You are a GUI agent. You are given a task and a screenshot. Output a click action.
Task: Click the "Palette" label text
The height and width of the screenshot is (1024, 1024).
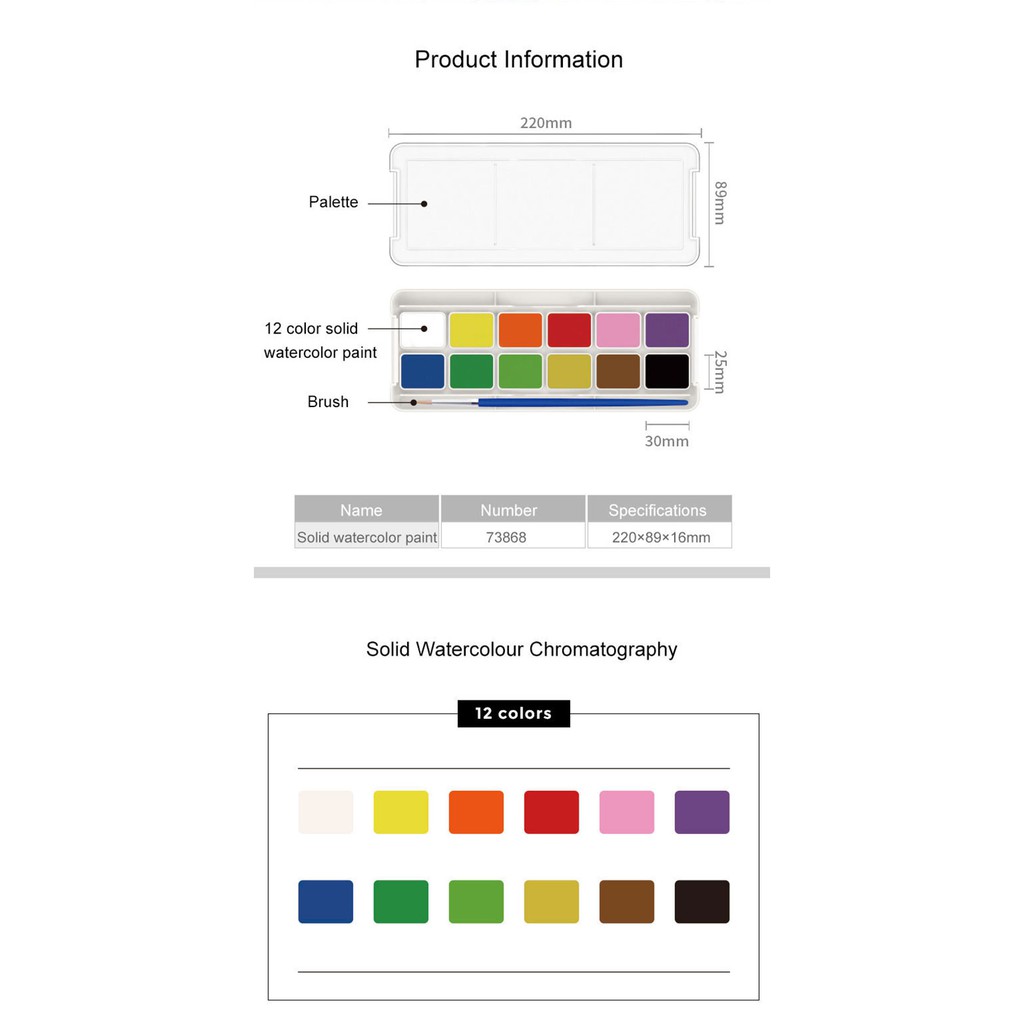333,202
